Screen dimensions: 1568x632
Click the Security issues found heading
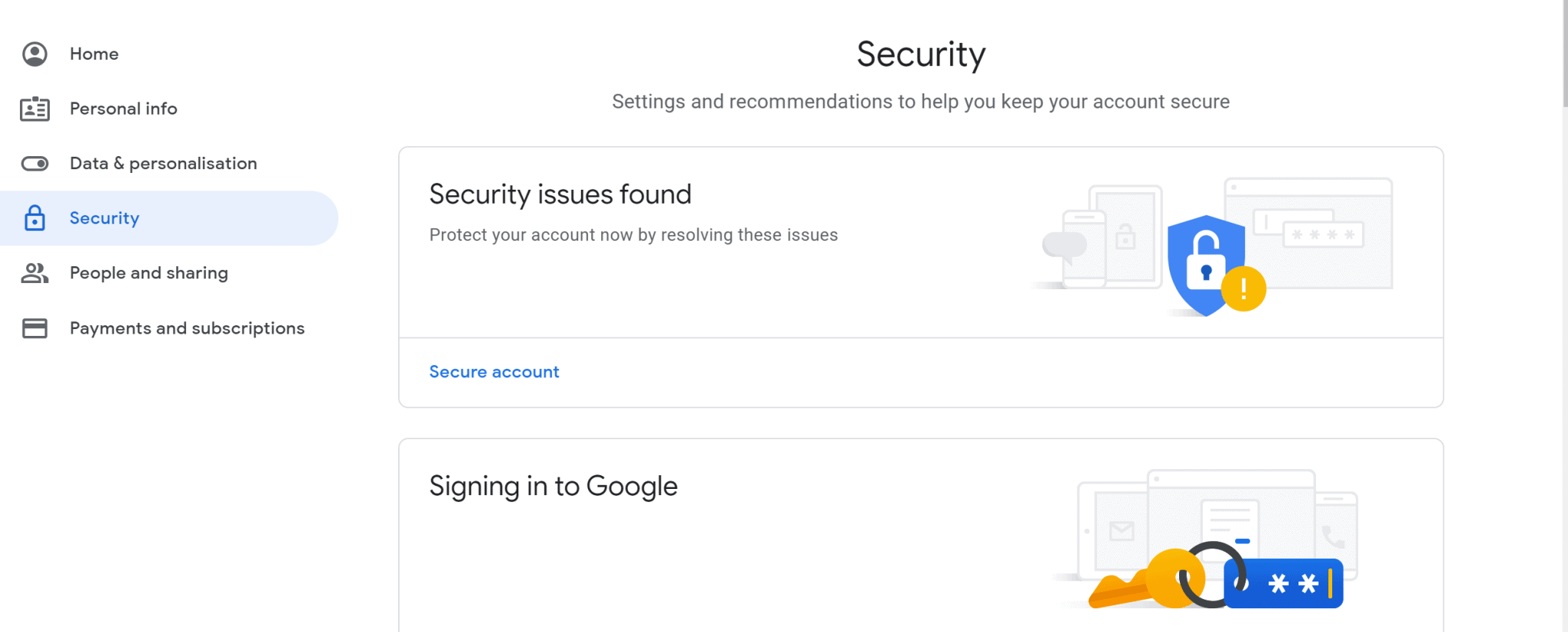click(x=560, y=194)
